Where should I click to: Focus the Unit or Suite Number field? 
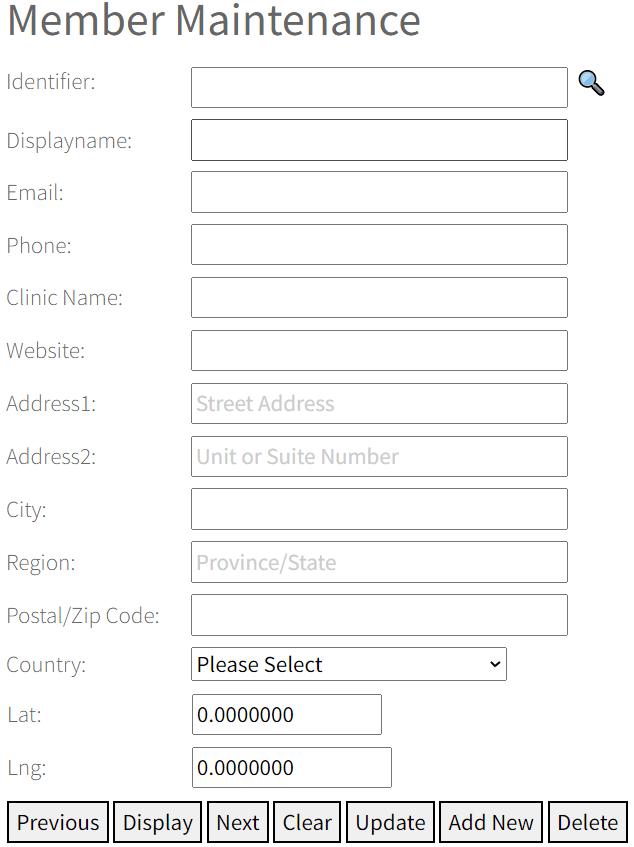pyautogui.click(x=379, y=457)
